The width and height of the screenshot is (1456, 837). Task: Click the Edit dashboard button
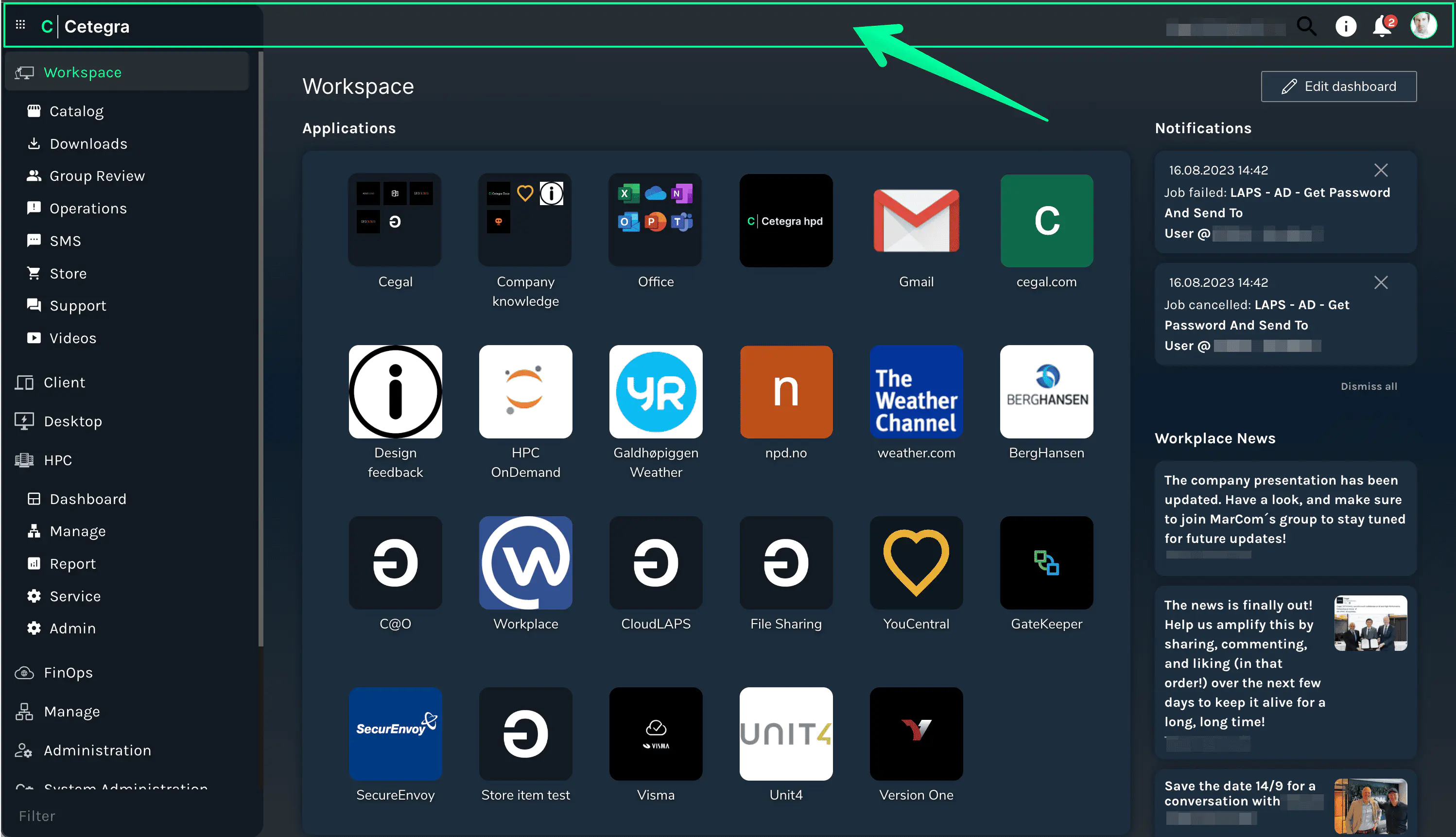tap(1338, 87)
